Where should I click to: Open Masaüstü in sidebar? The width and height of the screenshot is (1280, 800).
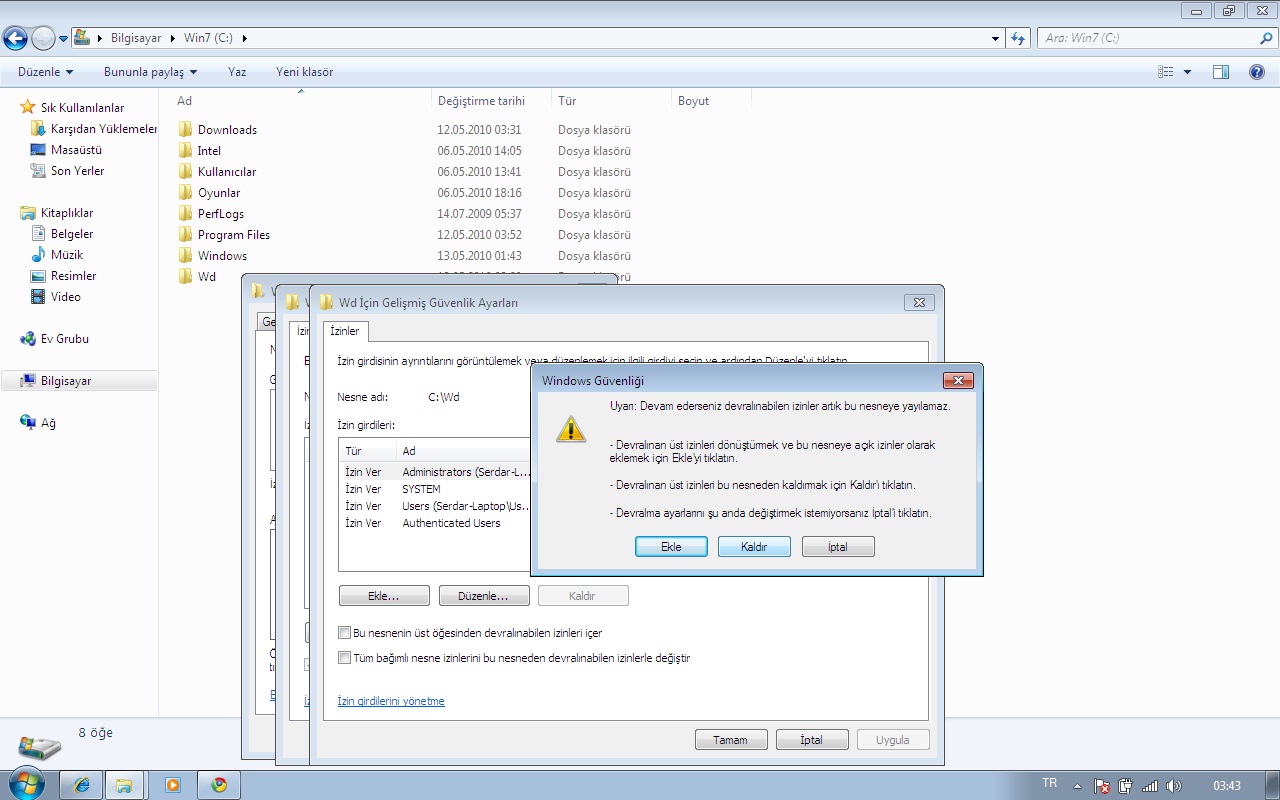click(76, 150)
